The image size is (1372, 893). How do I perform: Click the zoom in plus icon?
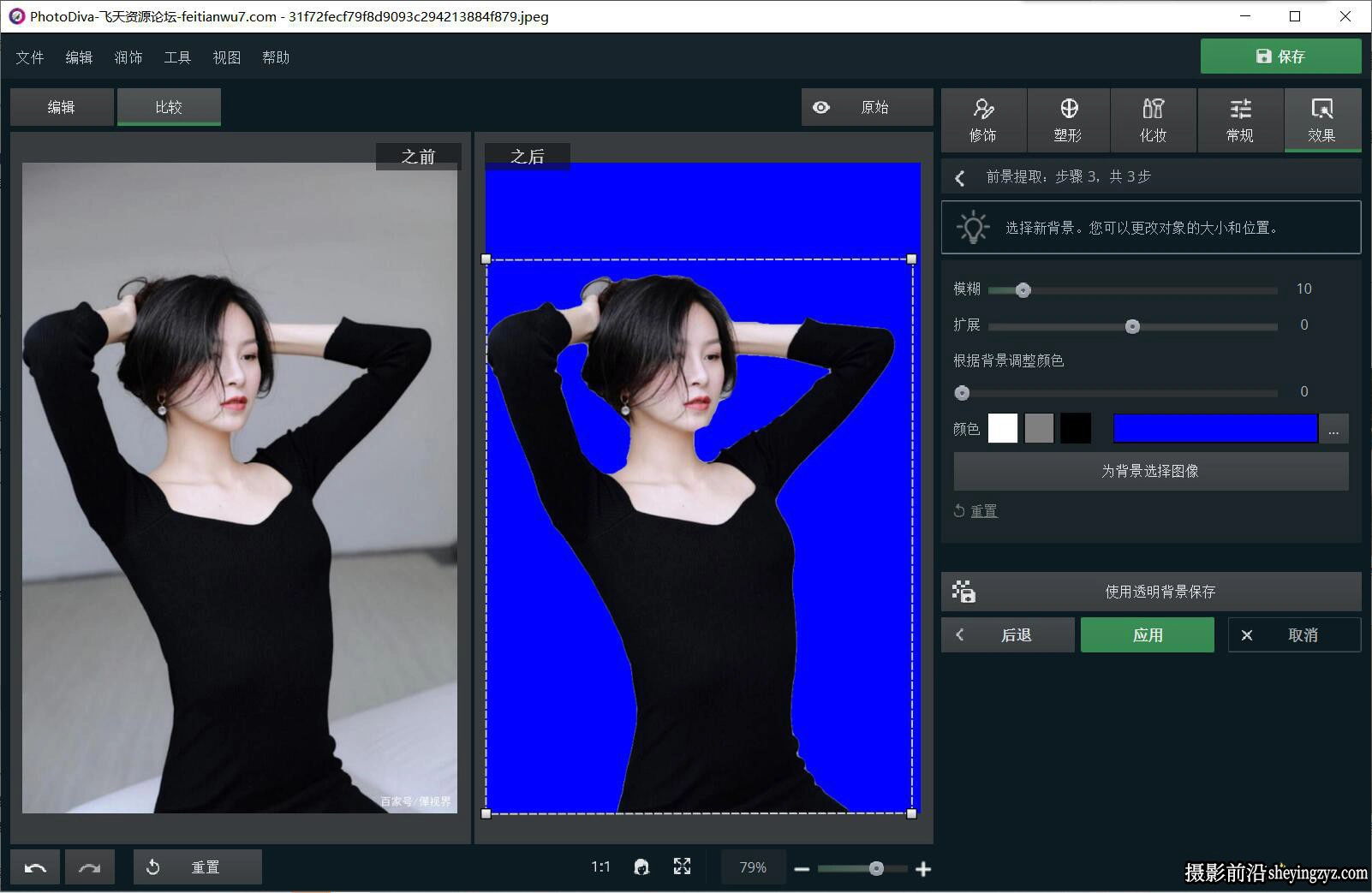pyautogui.click(x=923, y=869)
